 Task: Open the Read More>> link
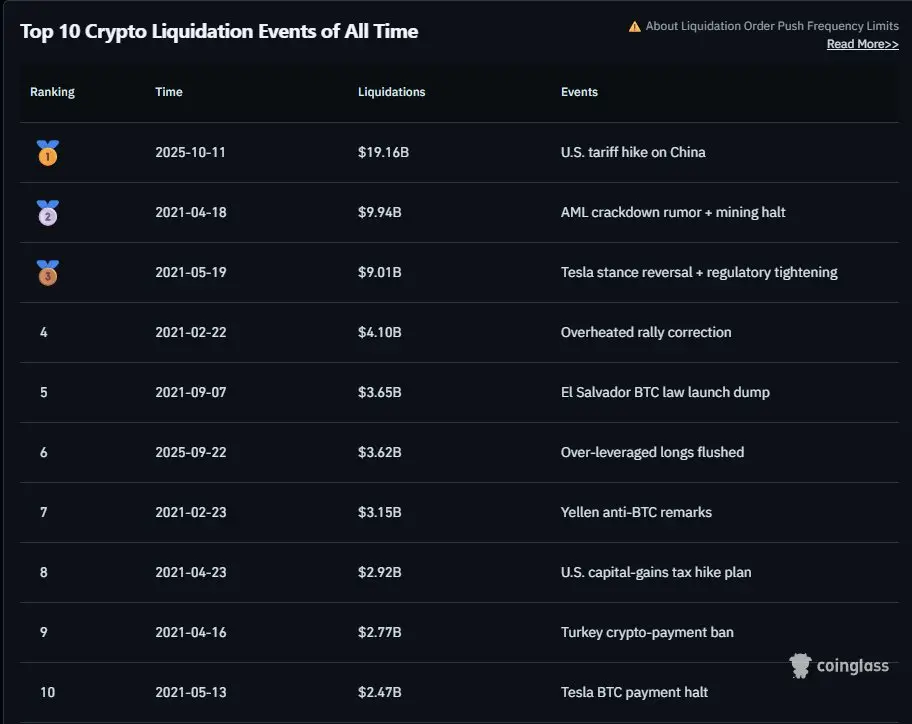(862, 44)
